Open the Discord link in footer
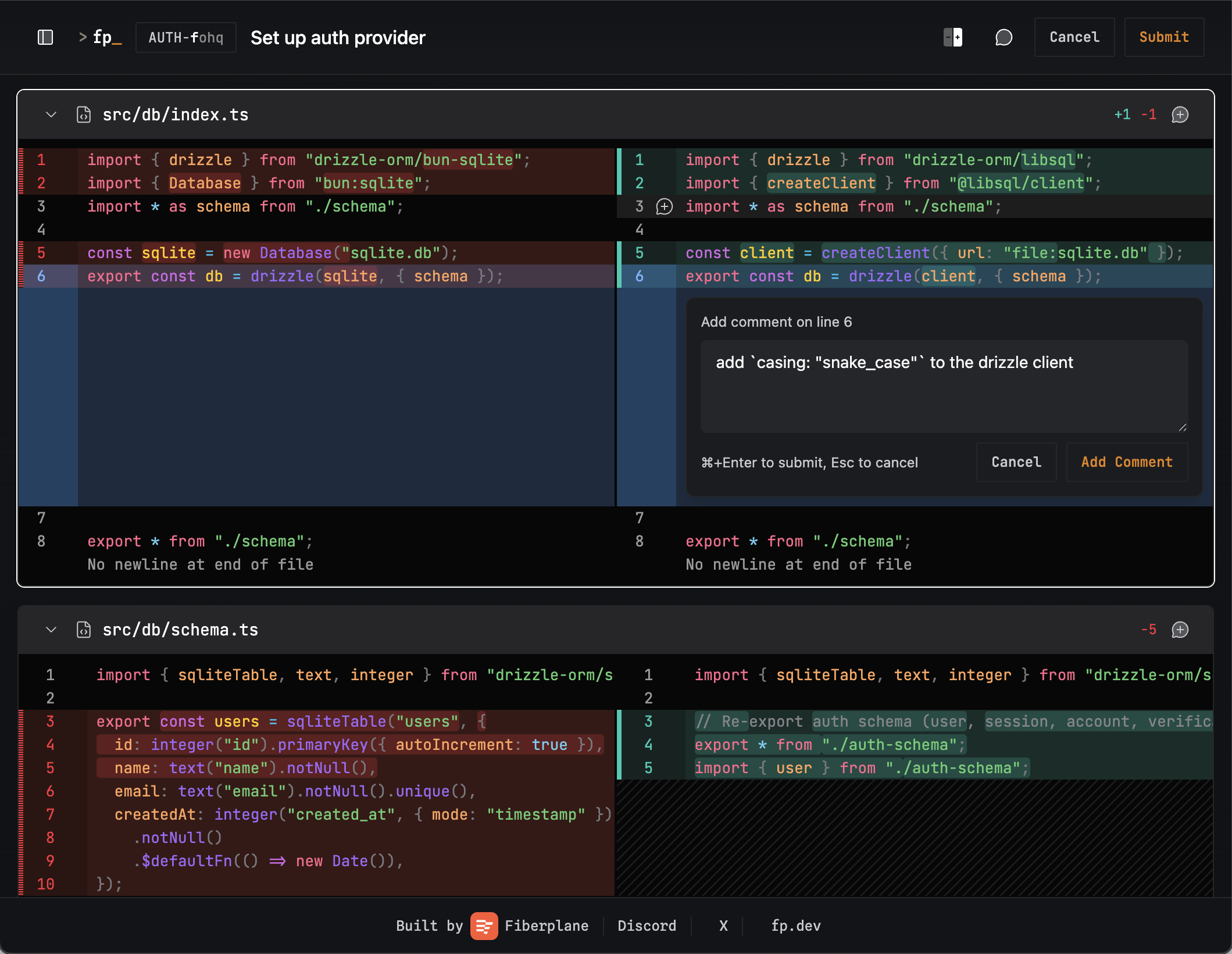Image resolution: width=1232 pixels, height=954 pixels. tap(647, 926)
